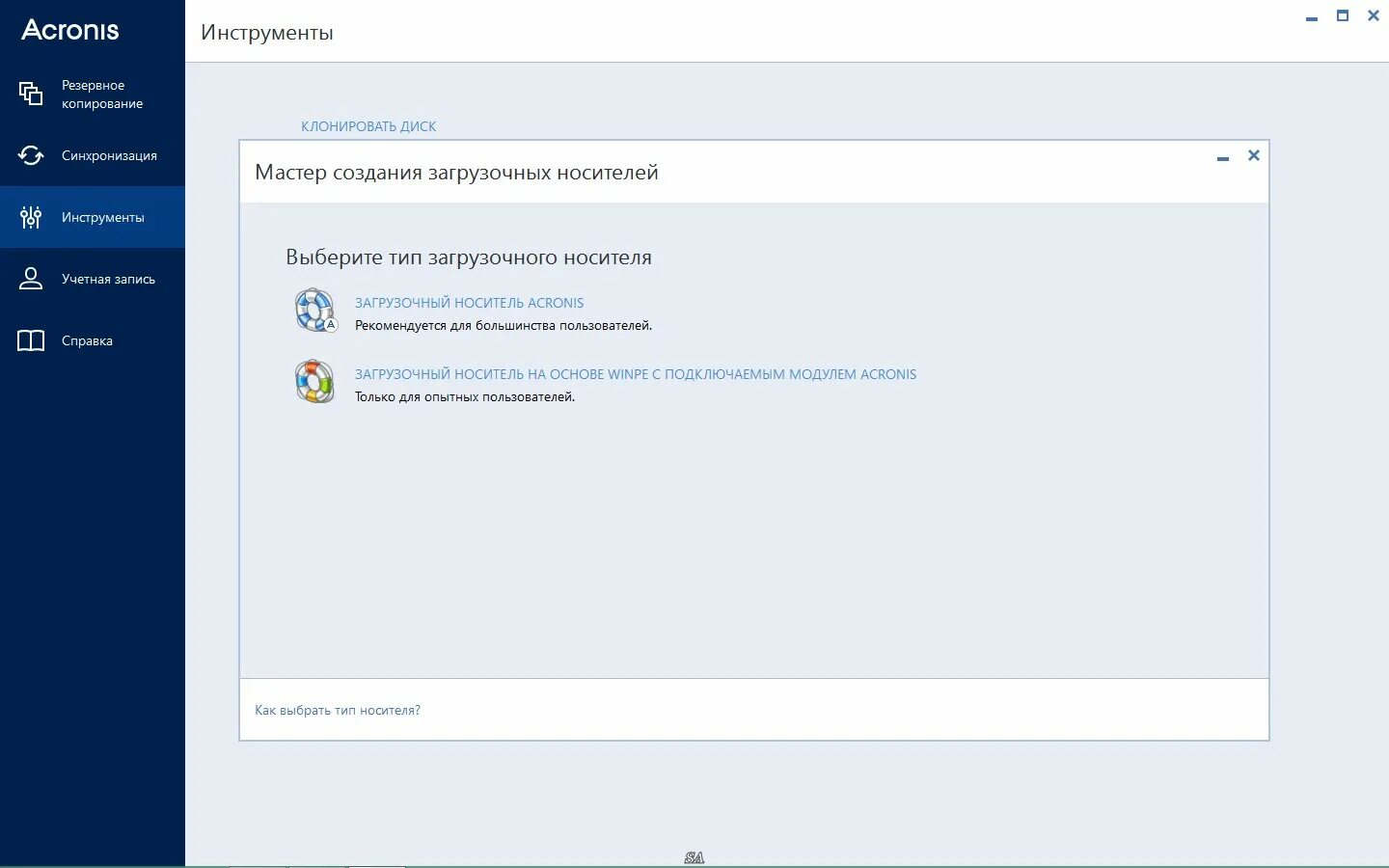Minimize the main Acronis window
Screen dimensions: 1389x868
coord(1312,17)
